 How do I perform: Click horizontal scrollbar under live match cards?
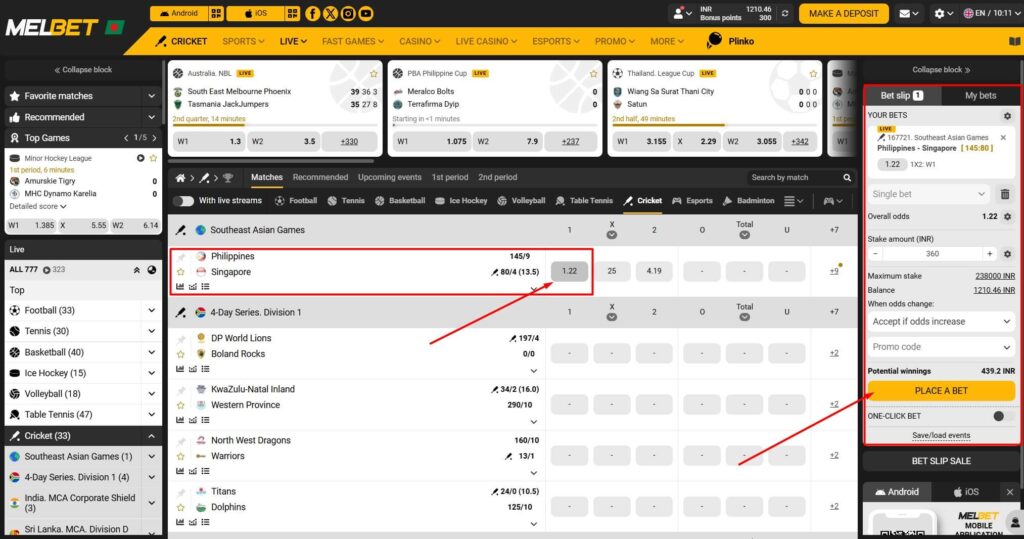(x=271, y=161)
